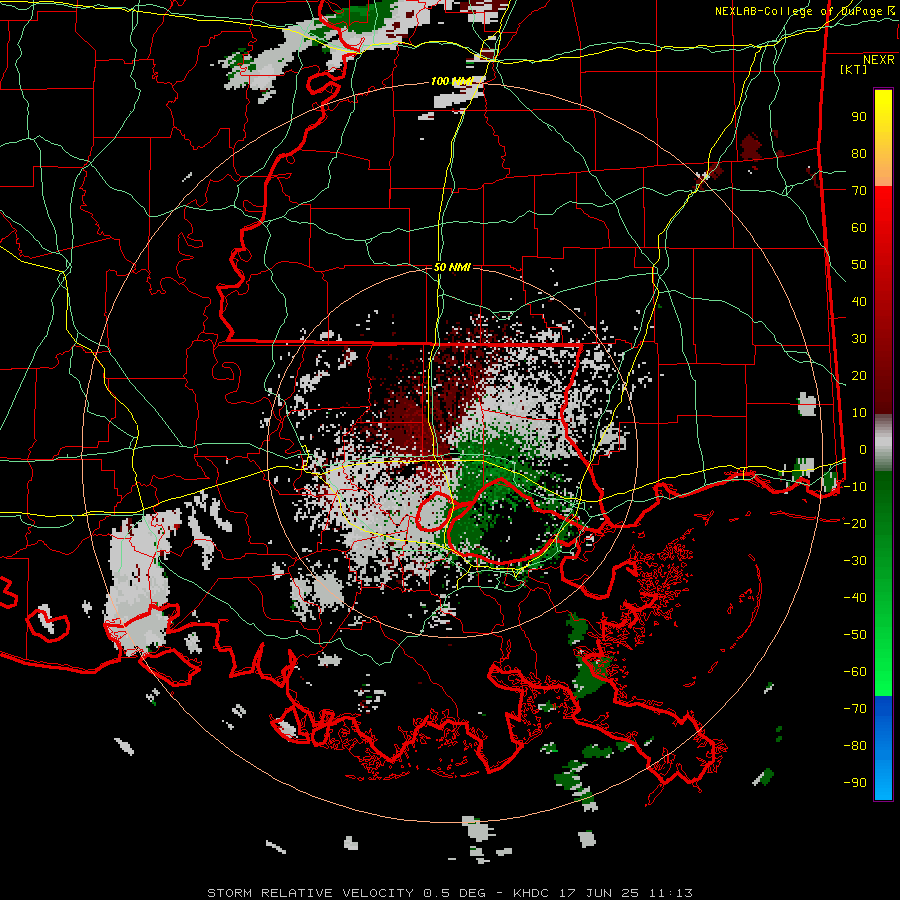Image resolution: width=900 pixels, height=900 pixels.
Task: Click the positive 20 knot scale value
Action: click(x=859, y=375)
